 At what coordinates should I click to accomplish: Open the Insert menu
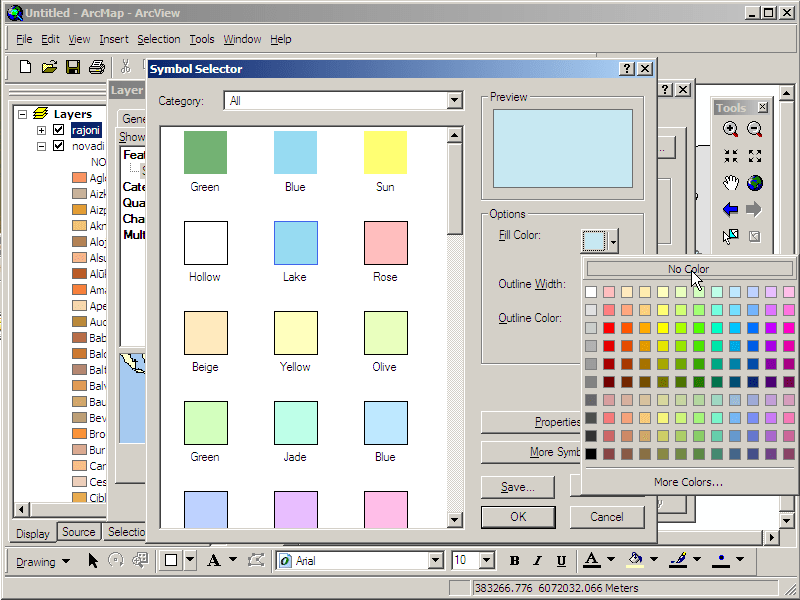coord(114,39)
